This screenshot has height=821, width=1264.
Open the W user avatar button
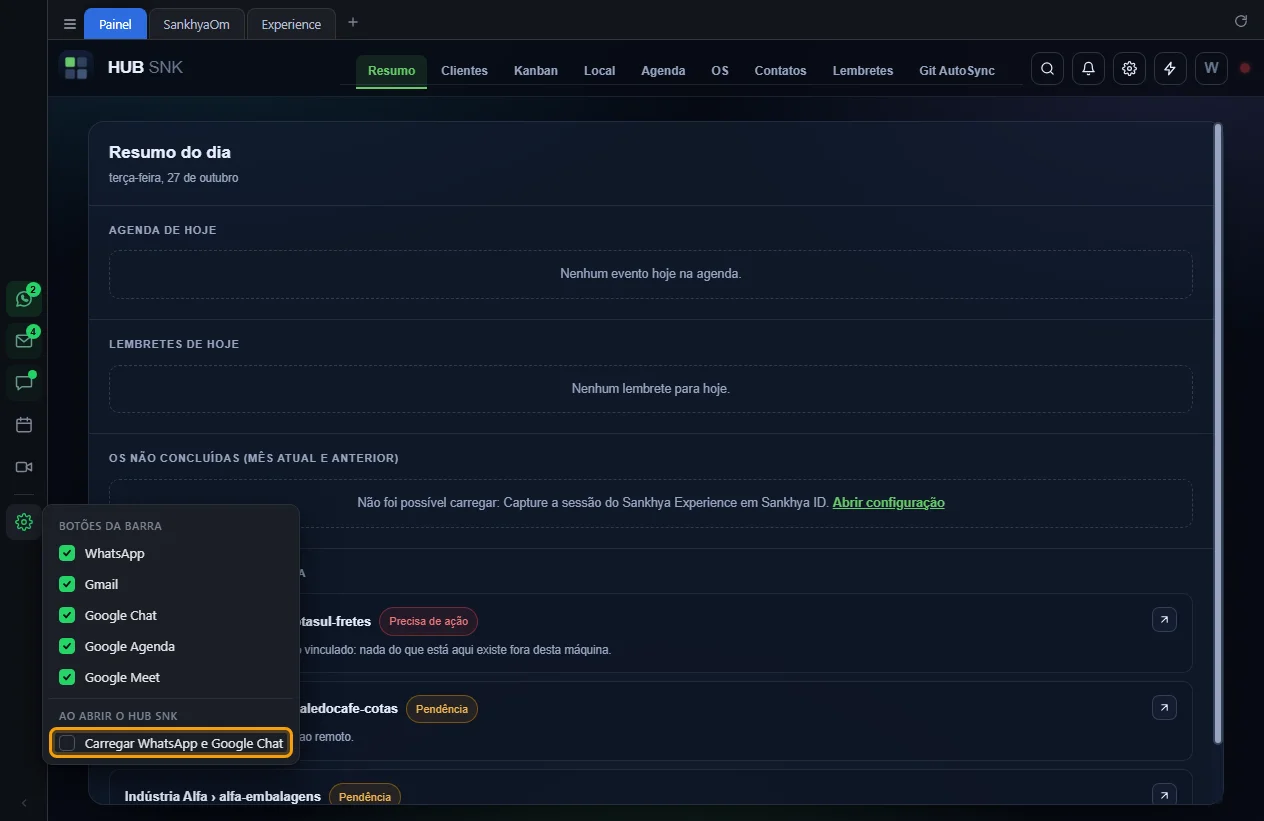coord(1211,68)
